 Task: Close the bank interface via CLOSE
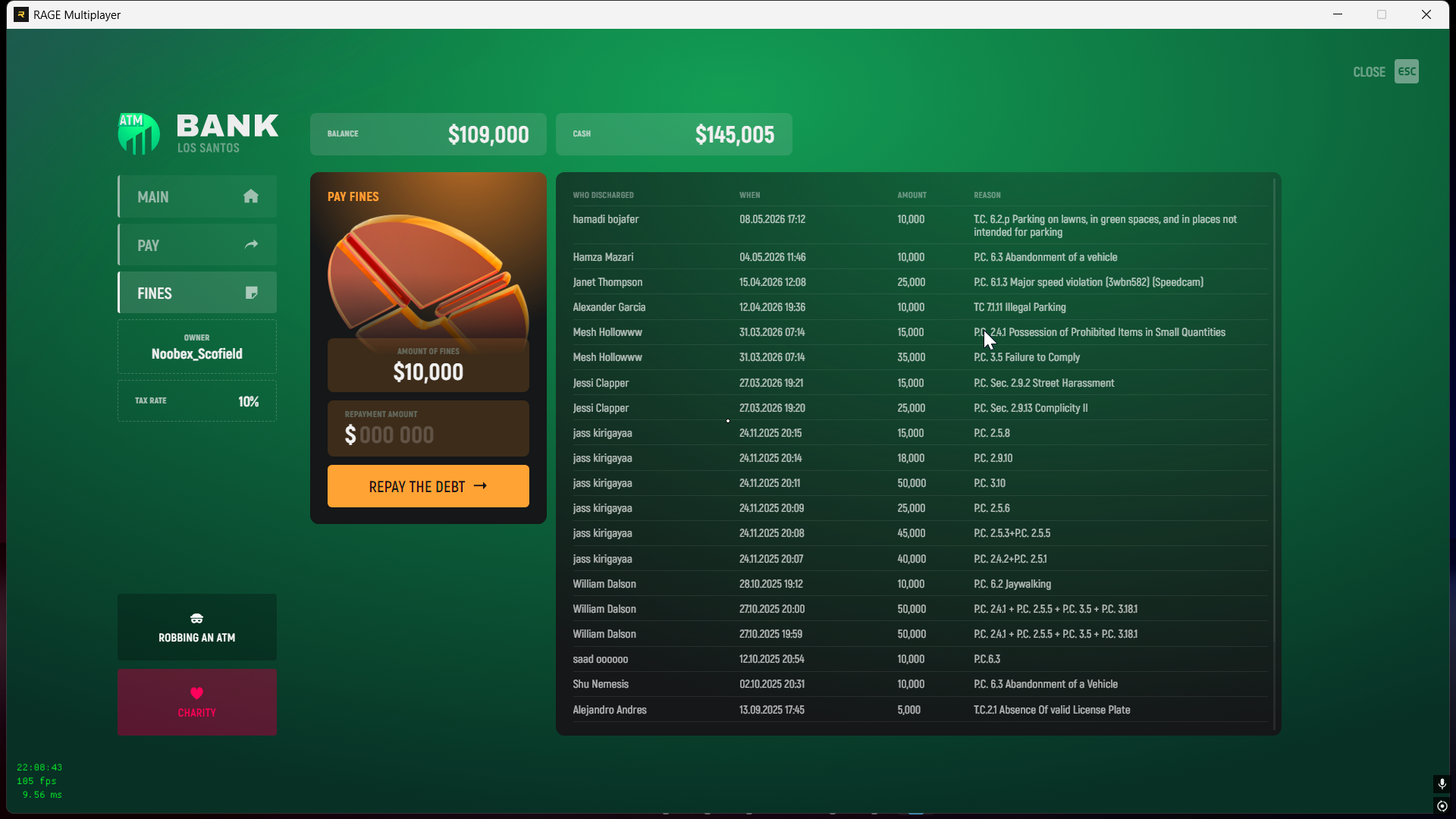click(1369, 72)
